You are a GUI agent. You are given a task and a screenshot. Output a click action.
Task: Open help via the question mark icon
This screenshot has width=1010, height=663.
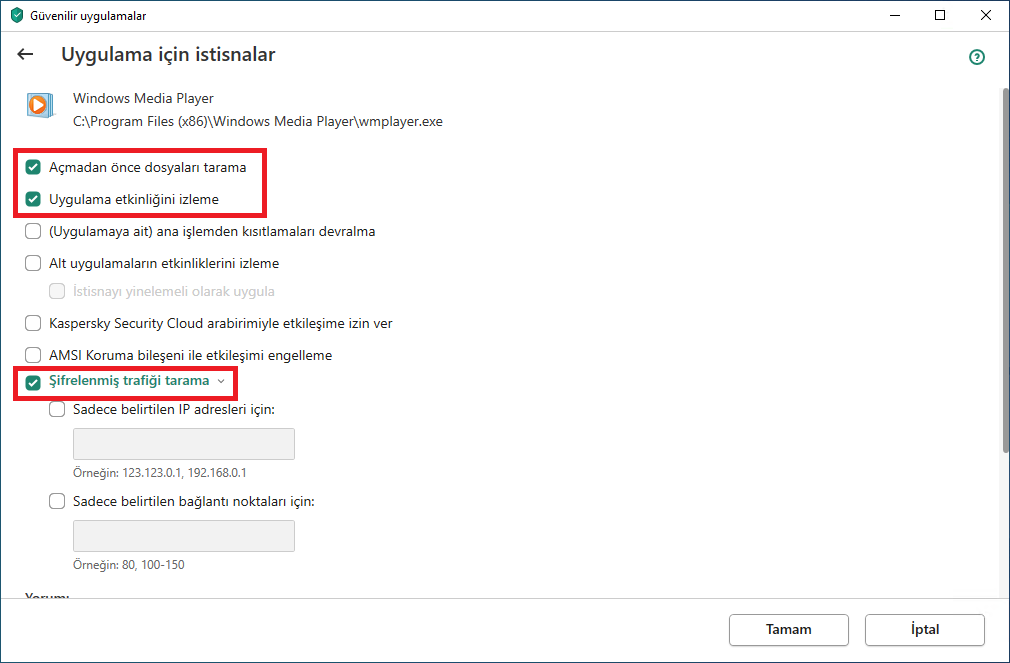coord(977,57)
